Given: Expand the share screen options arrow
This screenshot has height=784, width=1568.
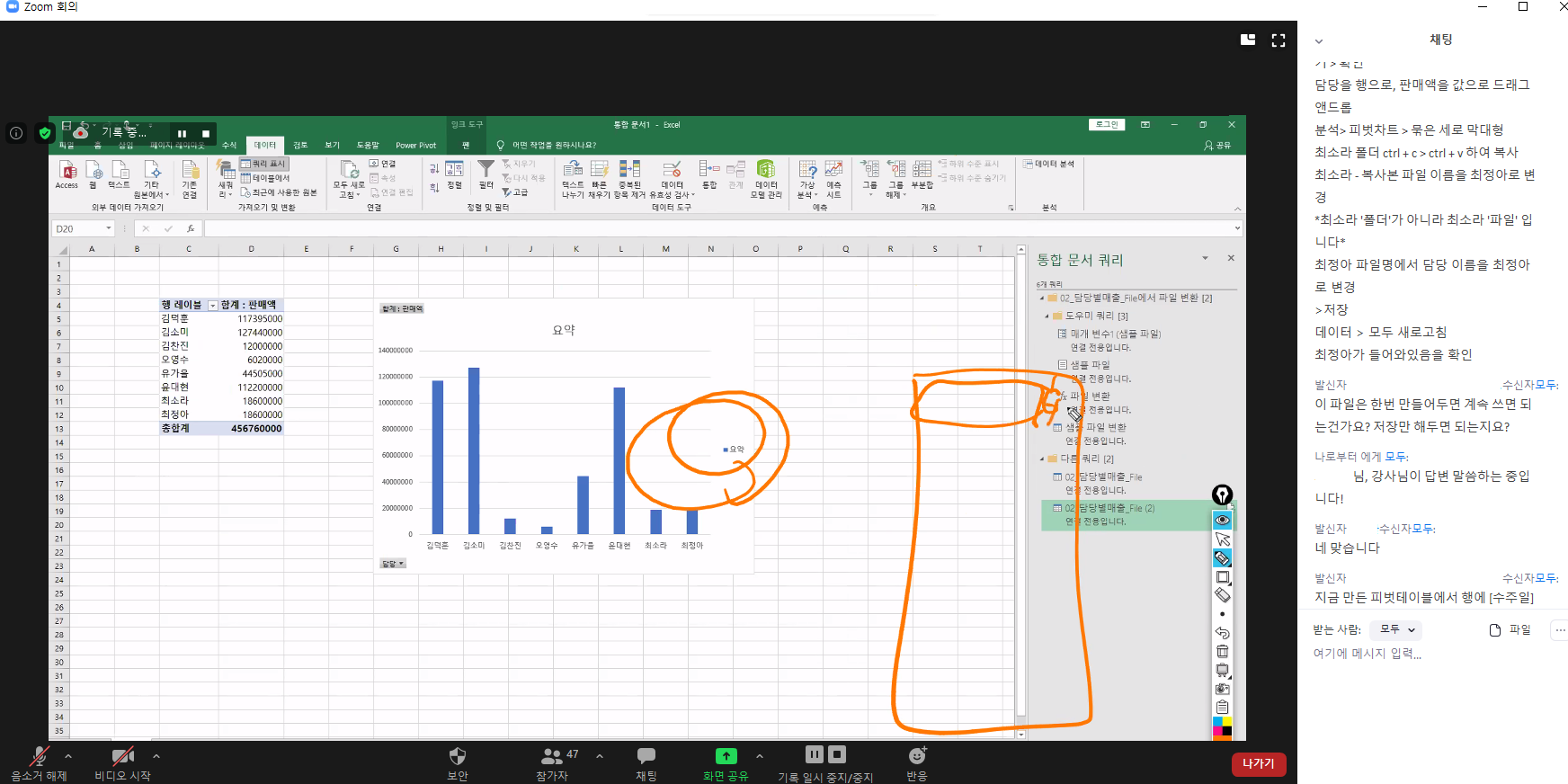Looking at the screenshot, I should pos(759,756).
